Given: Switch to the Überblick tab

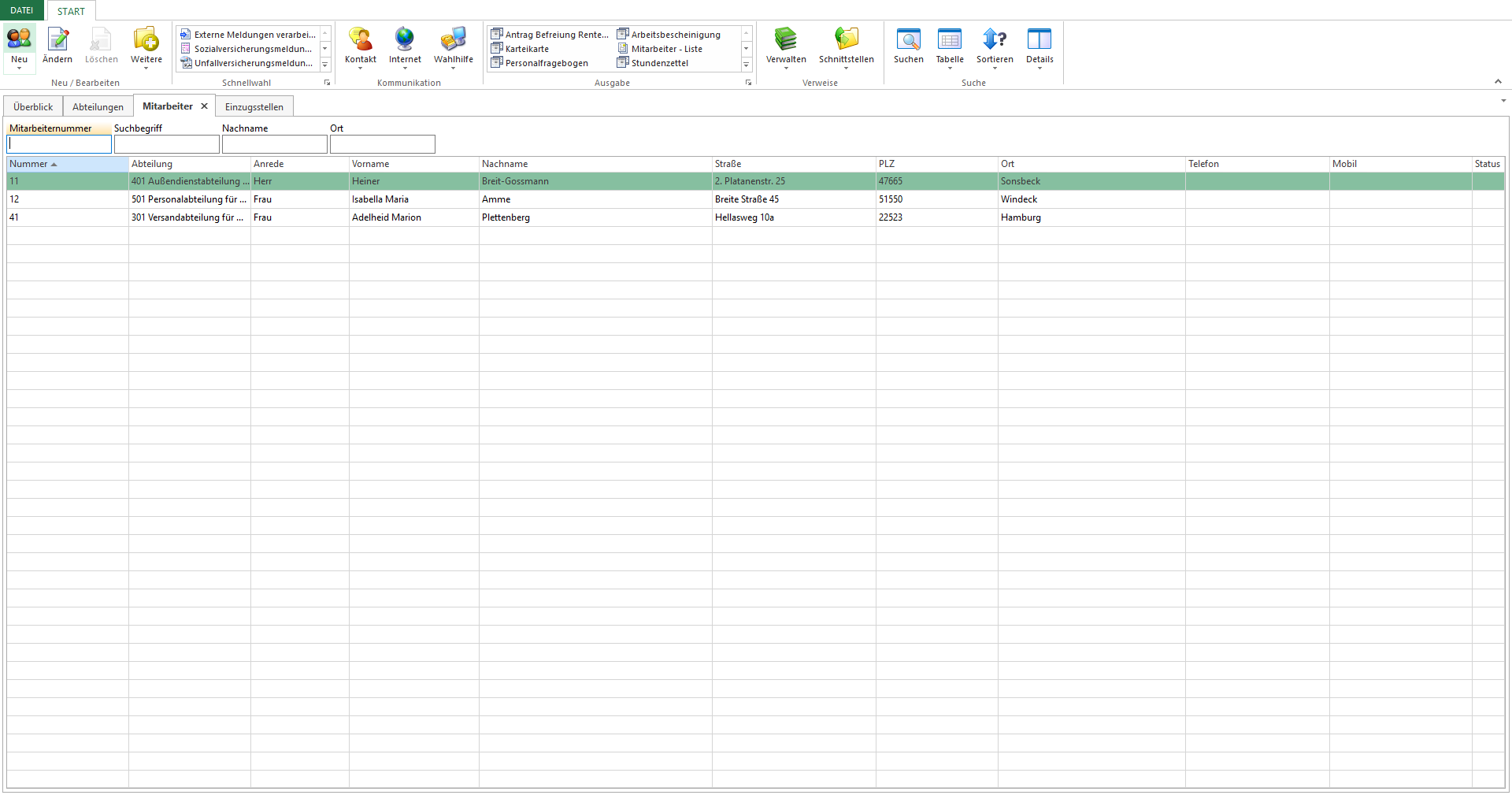Looking at the screenshot, I should [33, 106].
